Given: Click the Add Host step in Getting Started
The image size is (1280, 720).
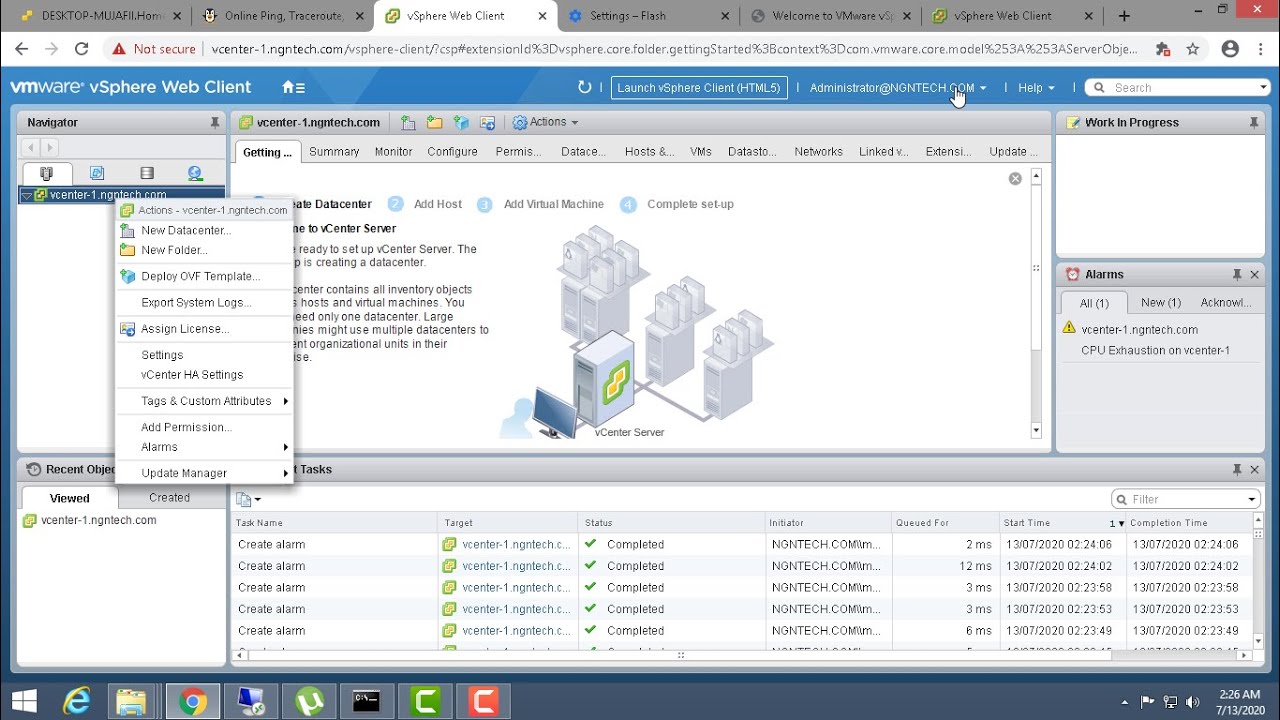Looking at the screenshot, I should [437, 204].
